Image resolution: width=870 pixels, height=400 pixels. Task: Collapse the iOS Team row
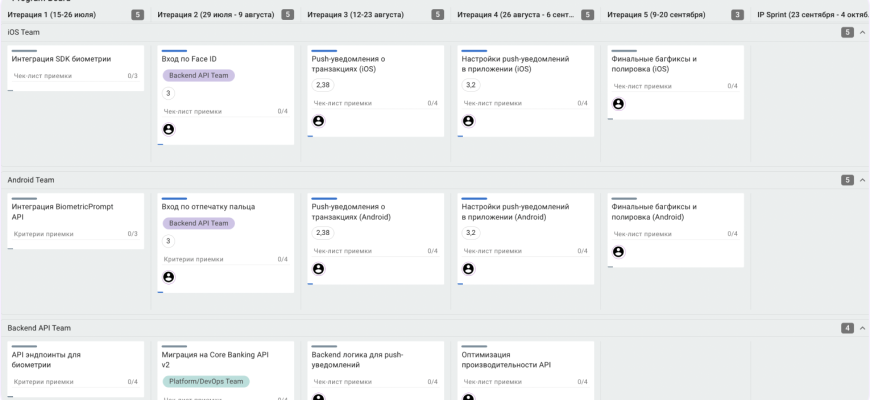point(862,33)
